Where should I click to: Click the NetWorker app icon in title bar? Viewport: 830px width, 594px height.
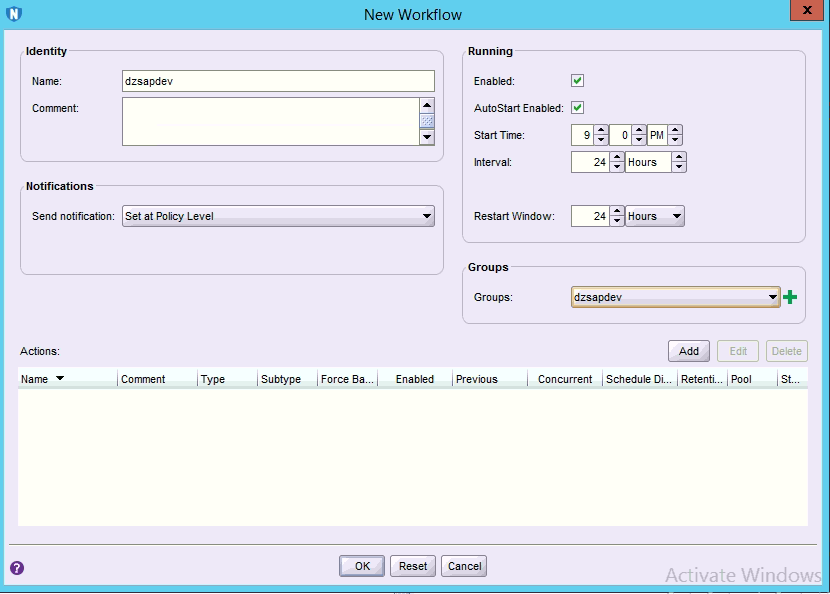14,14
